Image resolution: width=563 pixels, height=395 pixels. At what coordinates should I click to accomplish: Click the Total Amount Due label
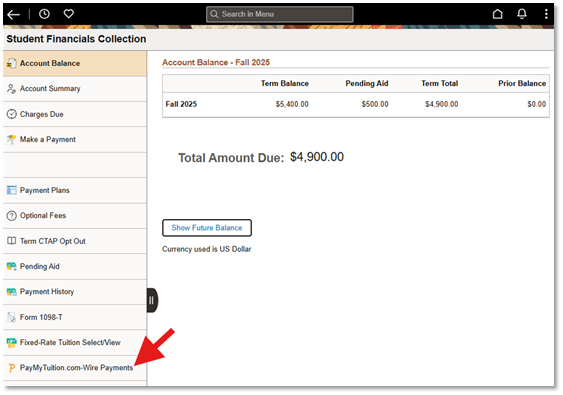point(231,158)
